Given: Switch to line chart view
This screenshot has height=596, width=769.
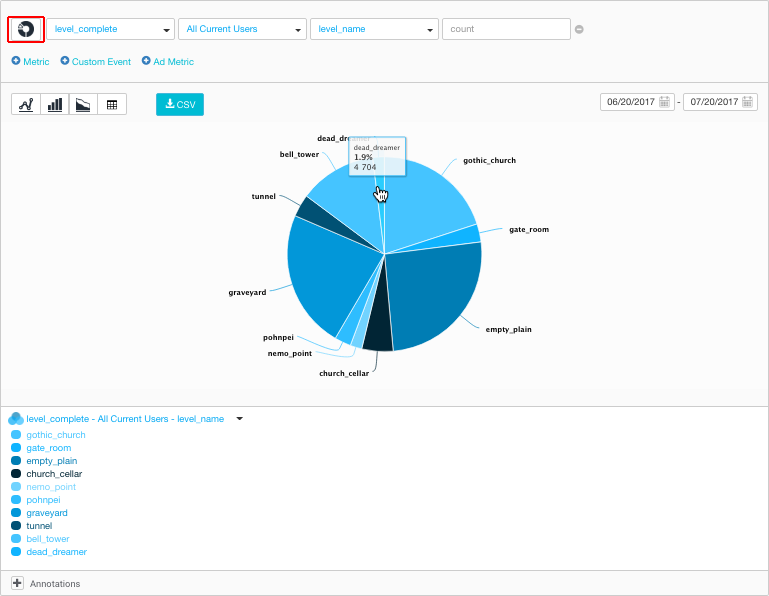Looking at the screenshot, I should (26, 104).
